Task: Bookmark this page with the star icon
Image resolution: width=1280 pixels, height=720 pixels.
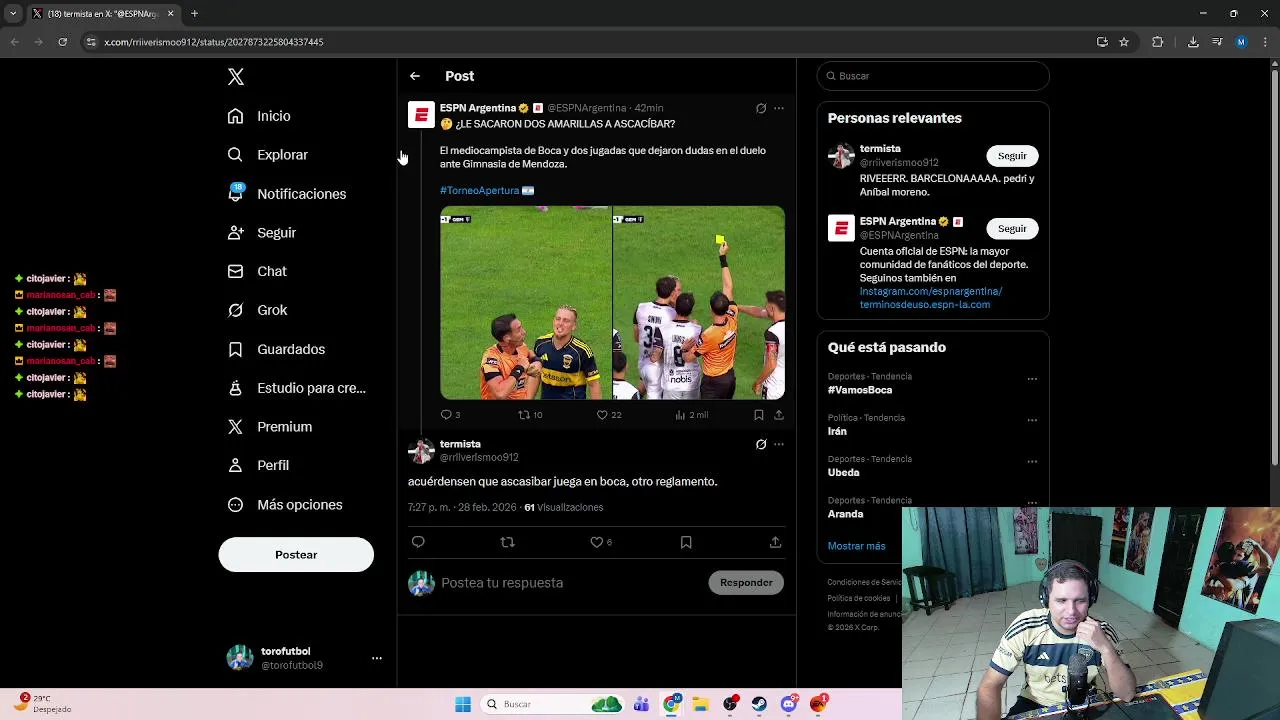Action: (x=1124, y=42)
